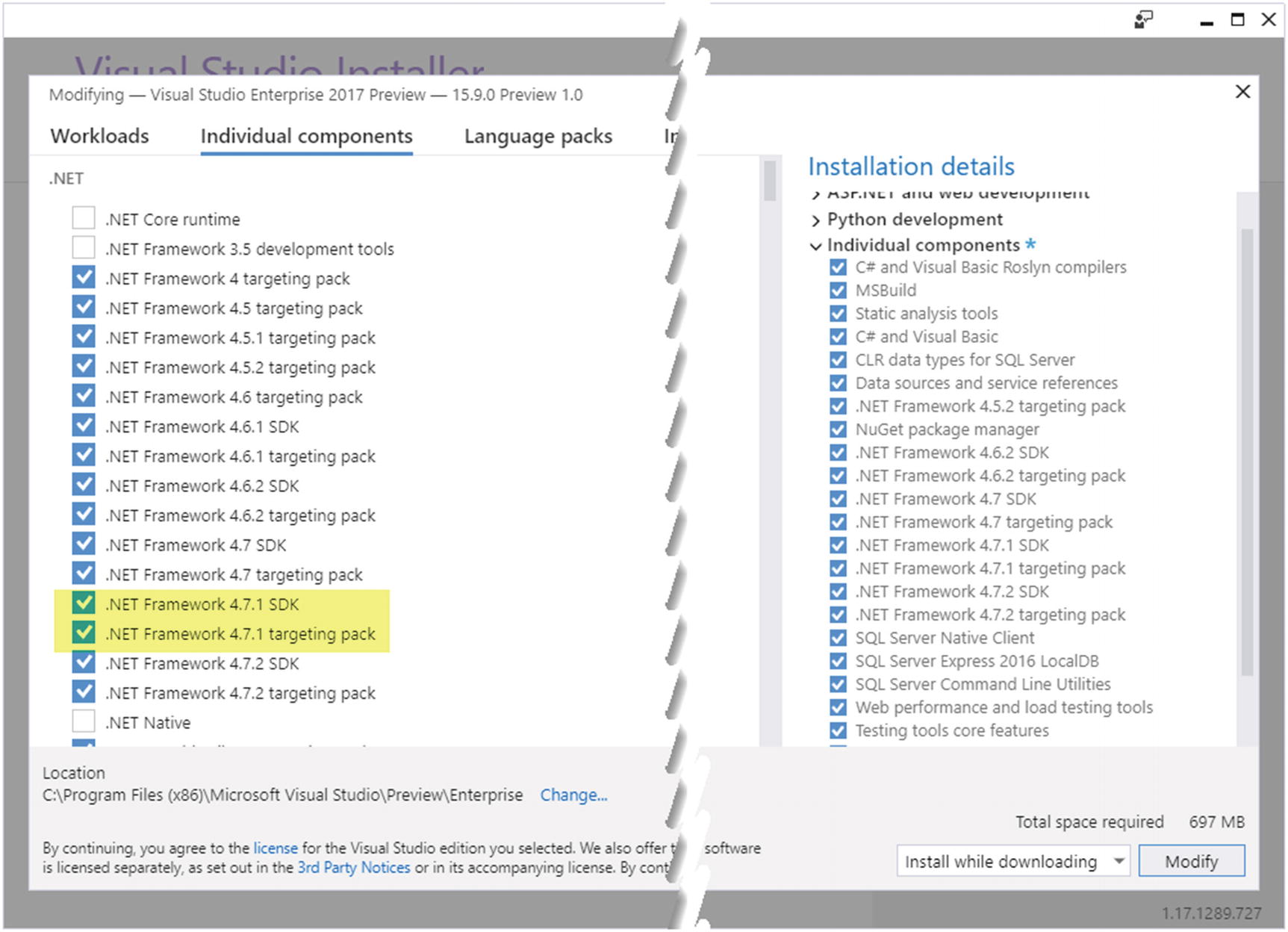Uncheck SQL Server Command Line Utilities
The image size is (1288, 932).
pyautogui.click(x=838, y=684)
